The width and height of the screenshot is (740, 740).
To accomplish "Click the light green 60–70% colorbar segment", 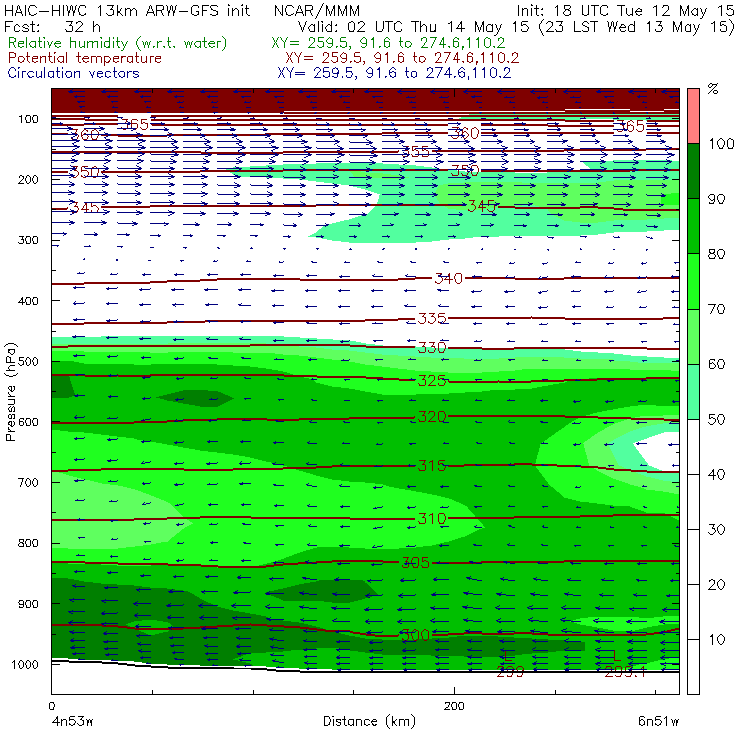I will [x=693, y=336].
